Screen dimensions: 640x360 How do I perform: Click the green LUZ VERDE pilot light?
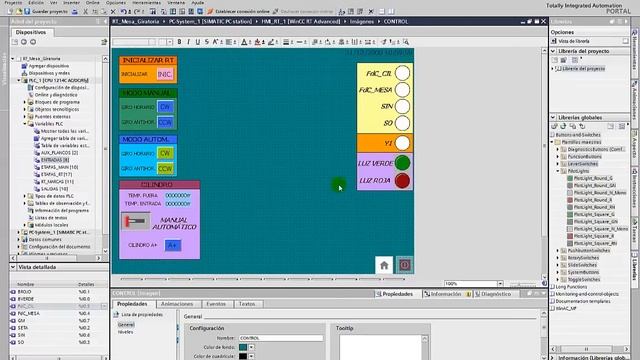(x=402, y=163)
